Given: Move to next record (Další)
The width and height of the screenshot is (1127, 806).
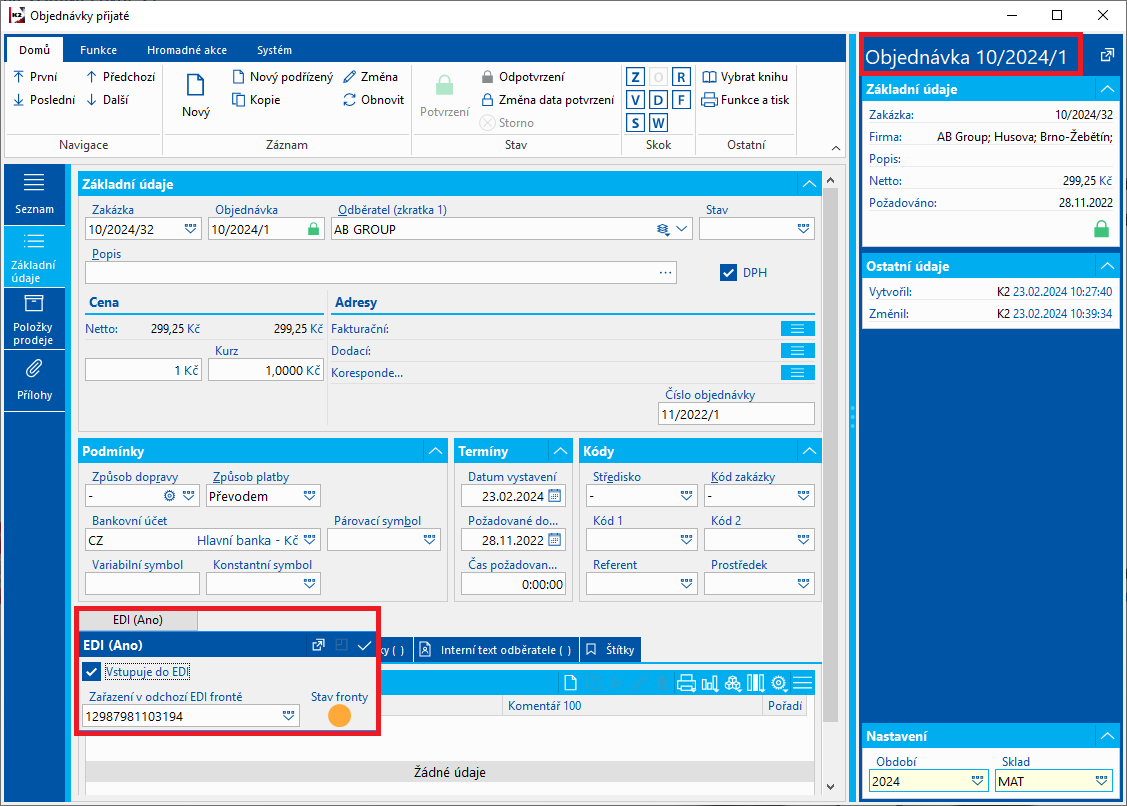Looking at the screenshot, I should (107, 100).
